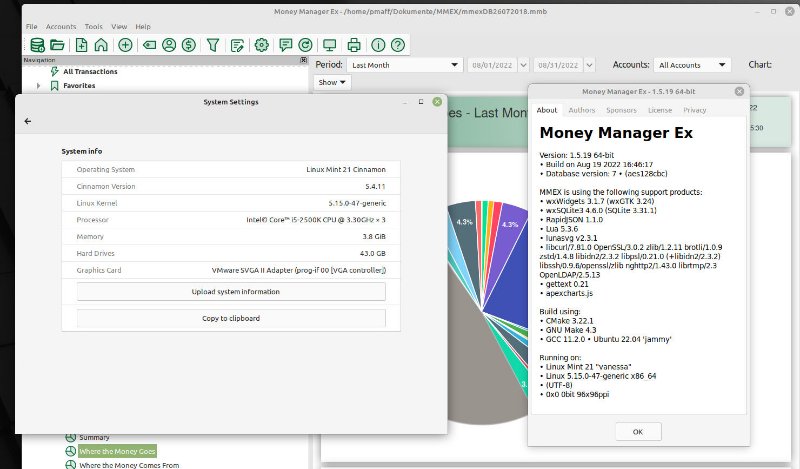Click the end date field 08/31/2022
Screen dimensions: 800x469
558,65
